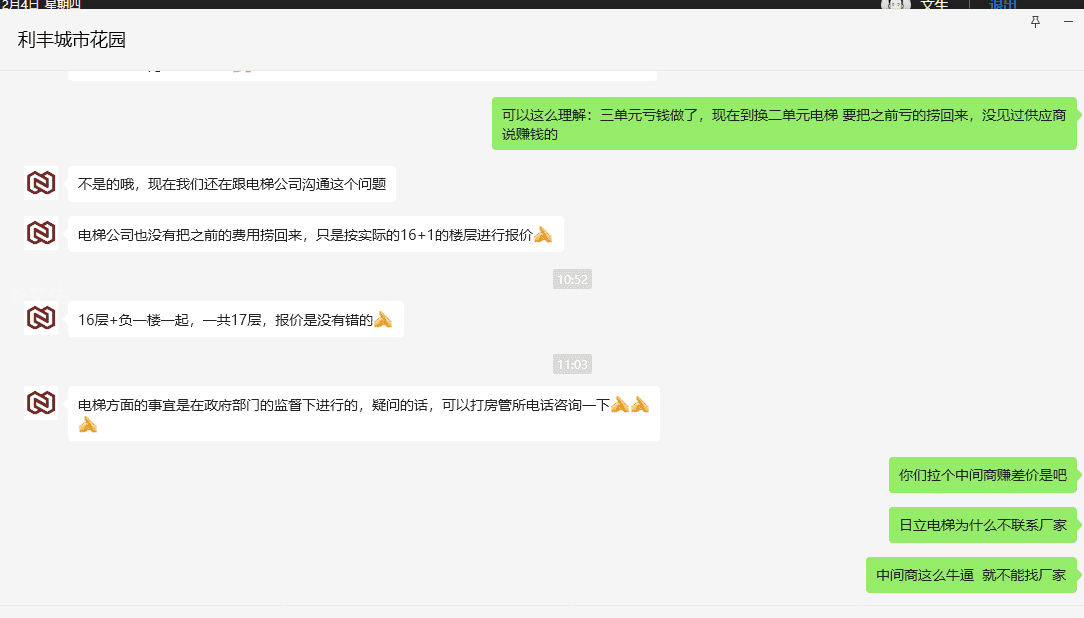Click the blue 退出 link at top

click(x=1003, y=5)
